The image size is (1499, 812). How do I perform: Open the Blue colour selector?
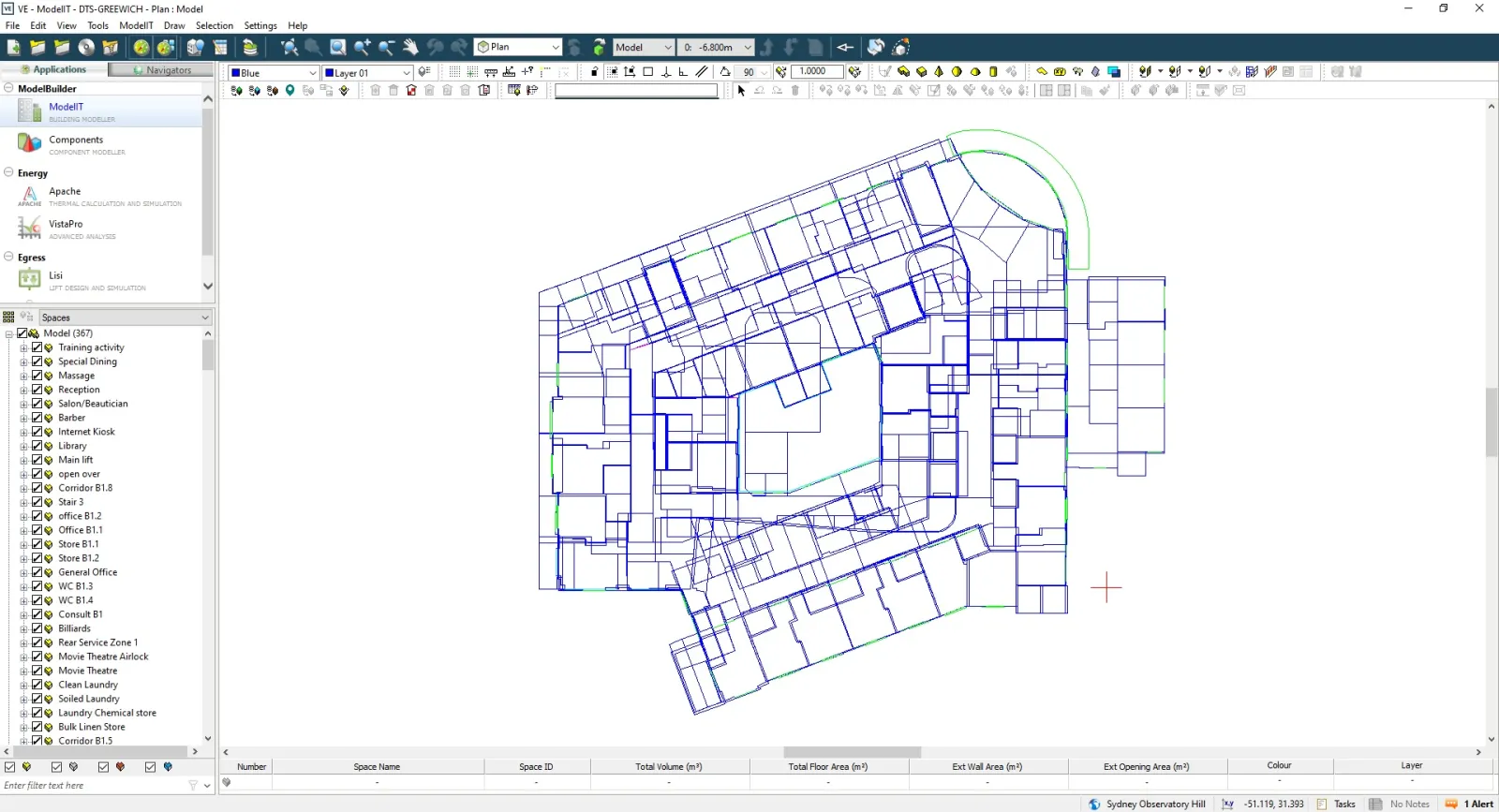[x=274, y=72]
